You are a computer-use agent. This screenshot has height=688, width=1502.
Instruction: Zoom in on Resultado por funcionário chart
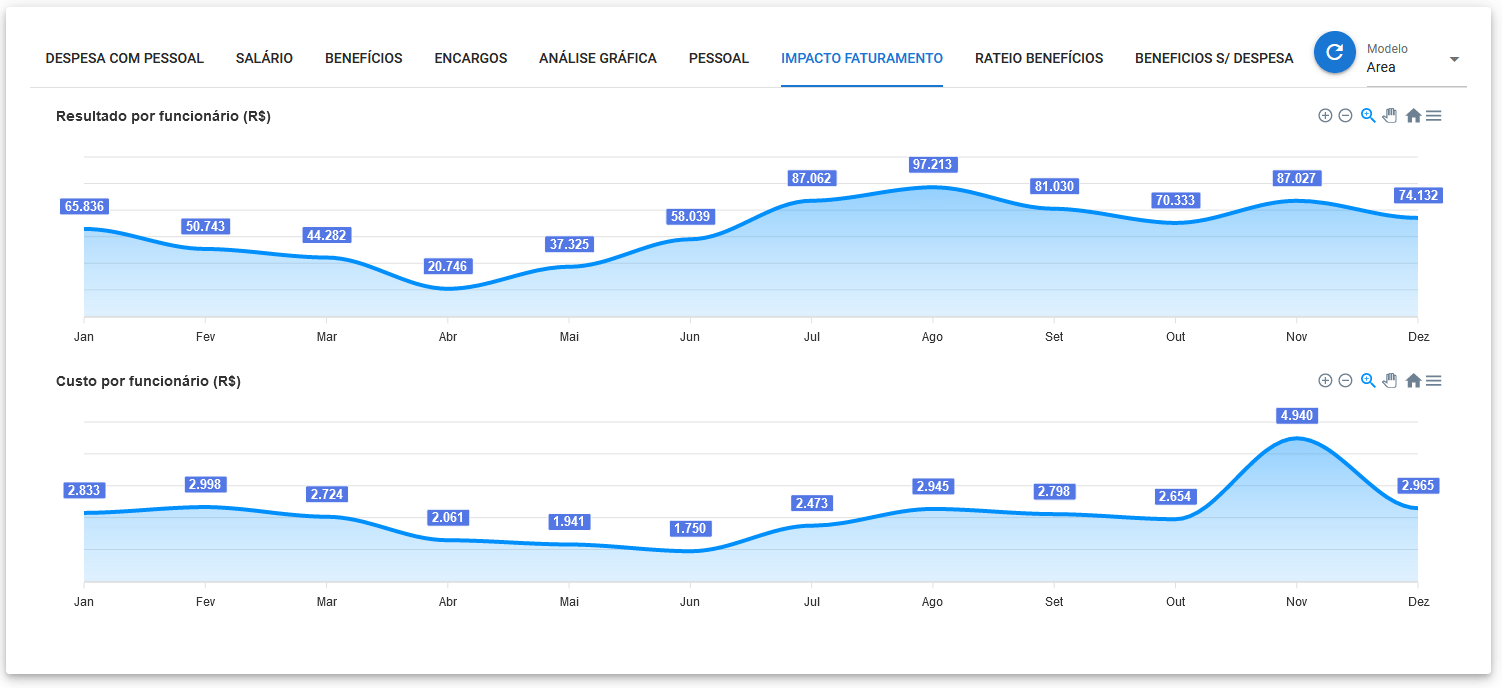[x=1325, y=116]
